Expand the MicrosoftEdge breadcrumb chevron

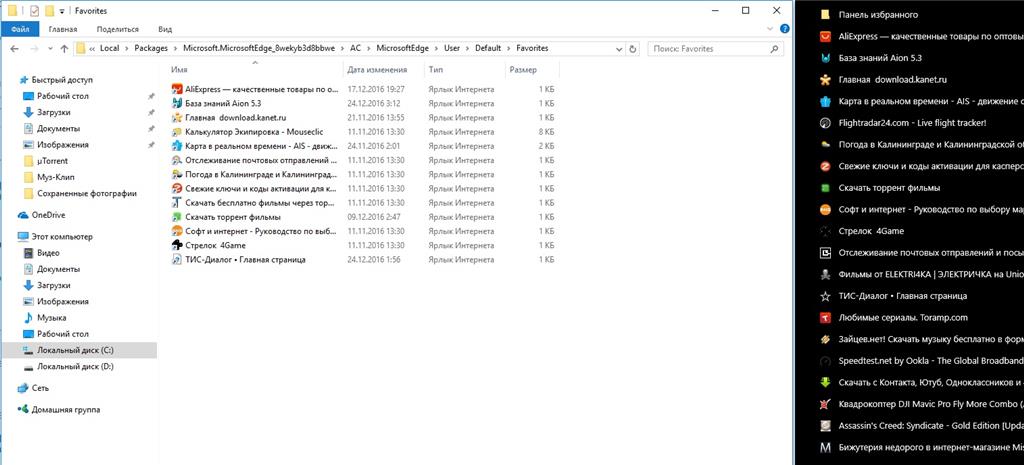pos(436,48)
